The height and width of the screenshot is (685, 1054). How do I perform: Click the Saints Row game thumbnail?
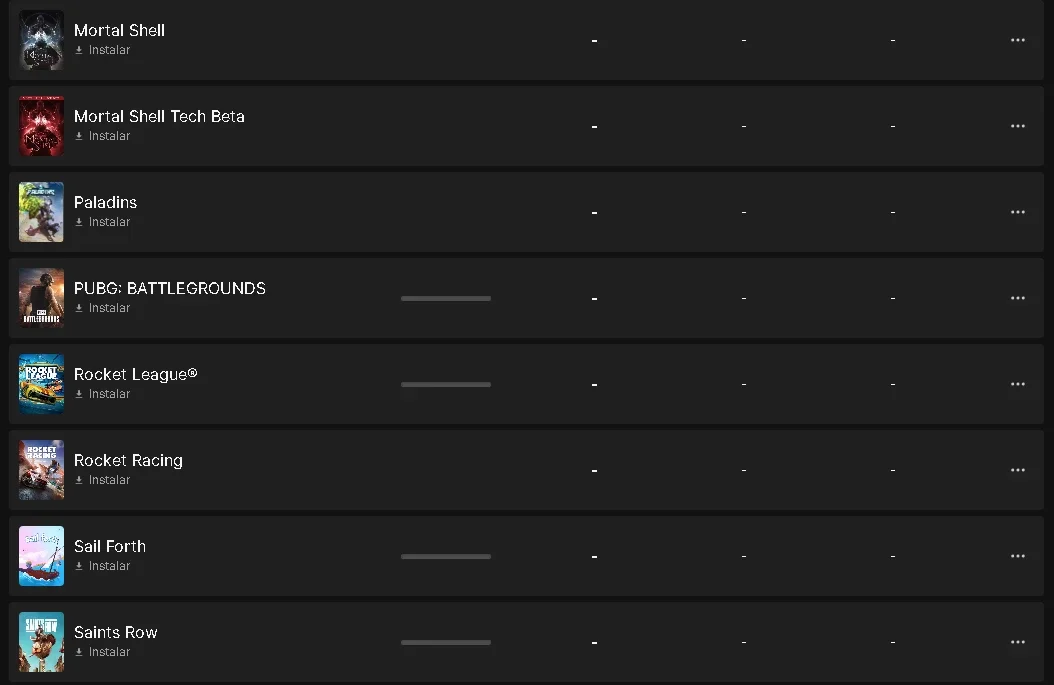point(42,642)
